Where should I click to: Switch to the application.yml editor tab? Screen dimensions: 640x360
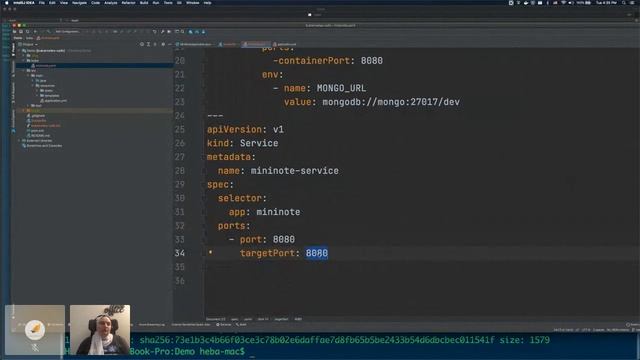pyautogui.click(x=284, y=44)
